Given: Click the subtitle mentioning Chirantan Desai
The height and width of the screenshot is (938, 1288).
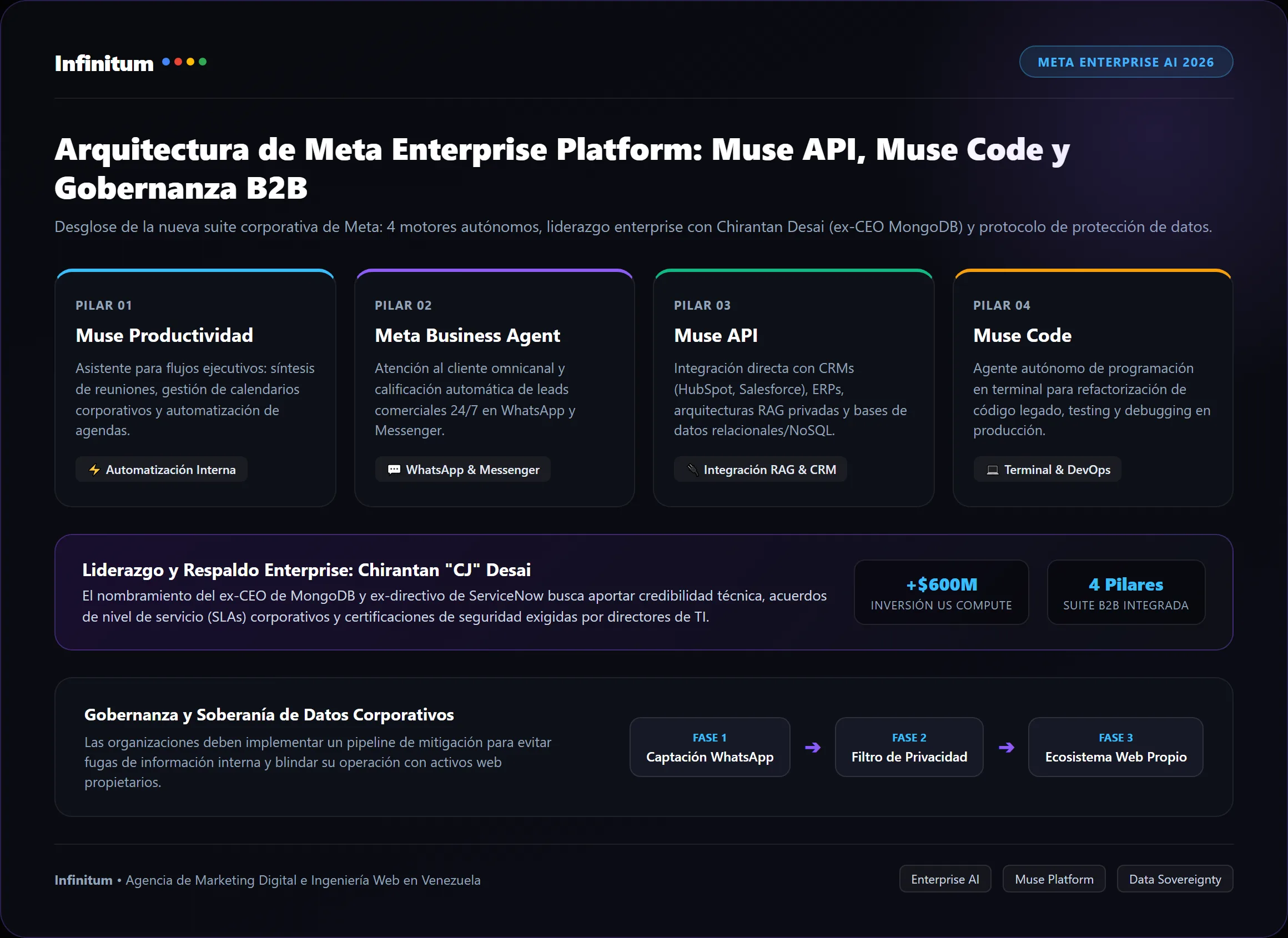Looking at the screenshot, I should pyautogui.click(x=633, y=227).
